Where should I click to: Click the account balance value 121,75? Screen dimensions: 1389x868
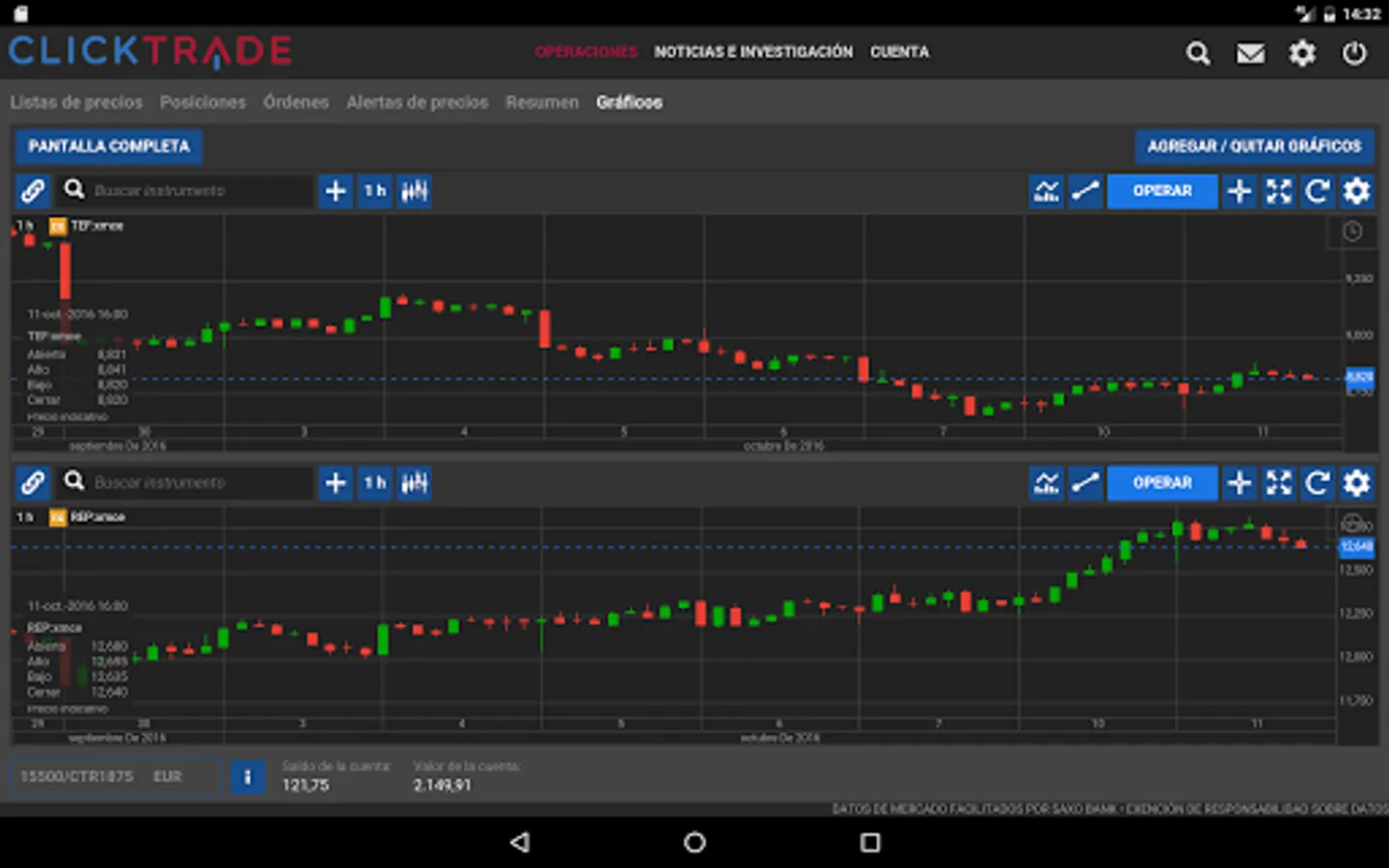pos(306,785)
